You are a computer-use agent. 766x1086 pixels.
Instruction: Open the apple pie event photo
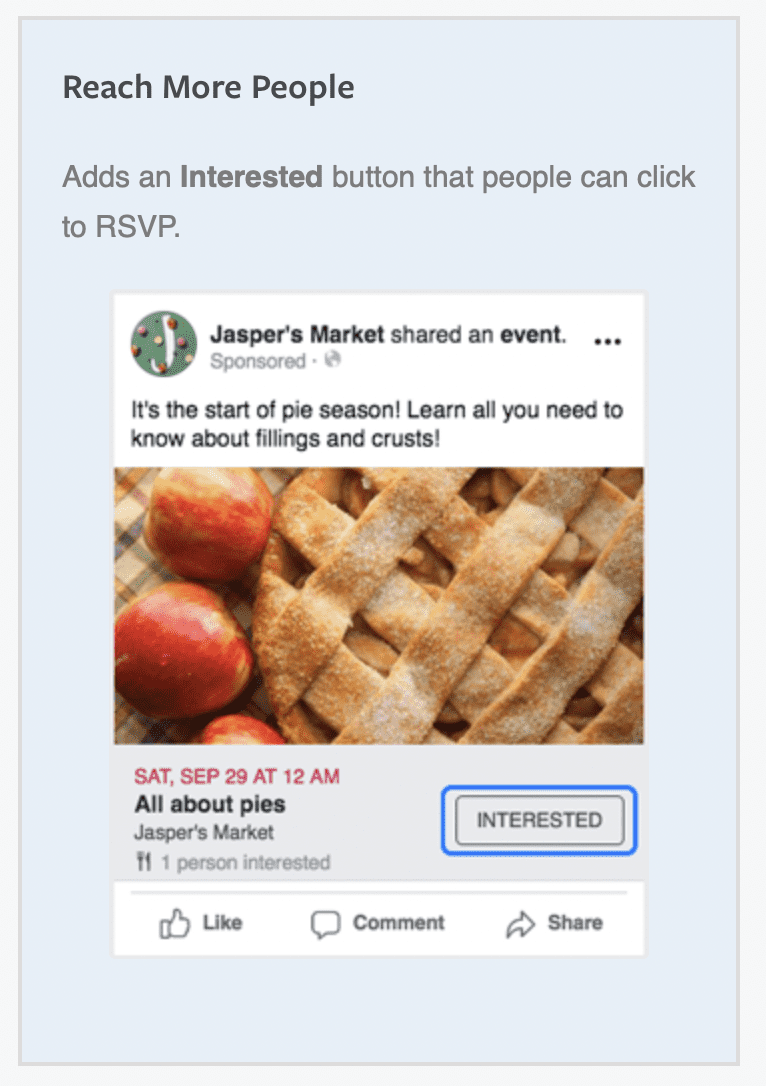click(x=379, y=605)
